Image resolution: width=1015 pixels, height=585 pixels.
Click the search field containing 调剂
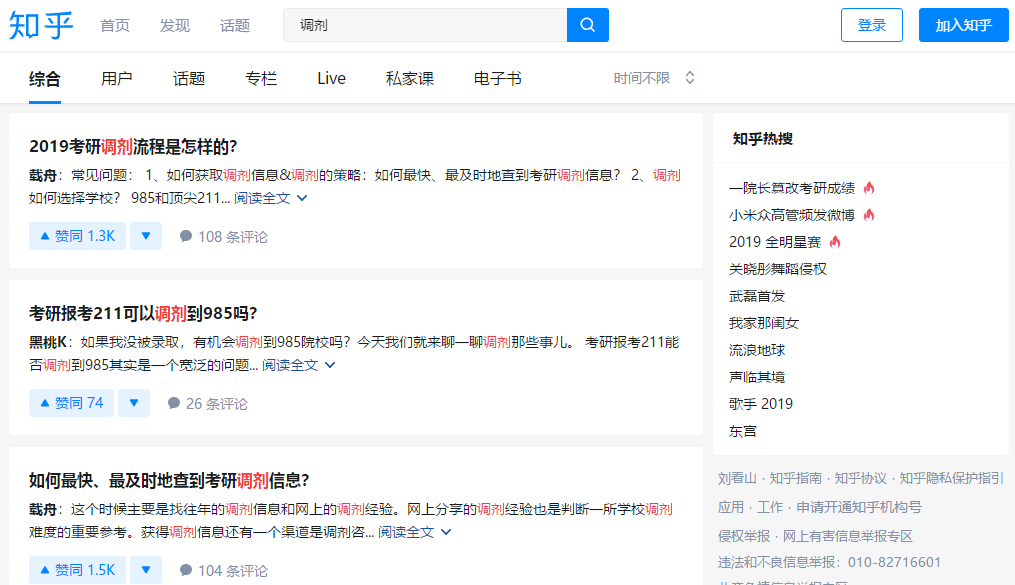(425, 25)
